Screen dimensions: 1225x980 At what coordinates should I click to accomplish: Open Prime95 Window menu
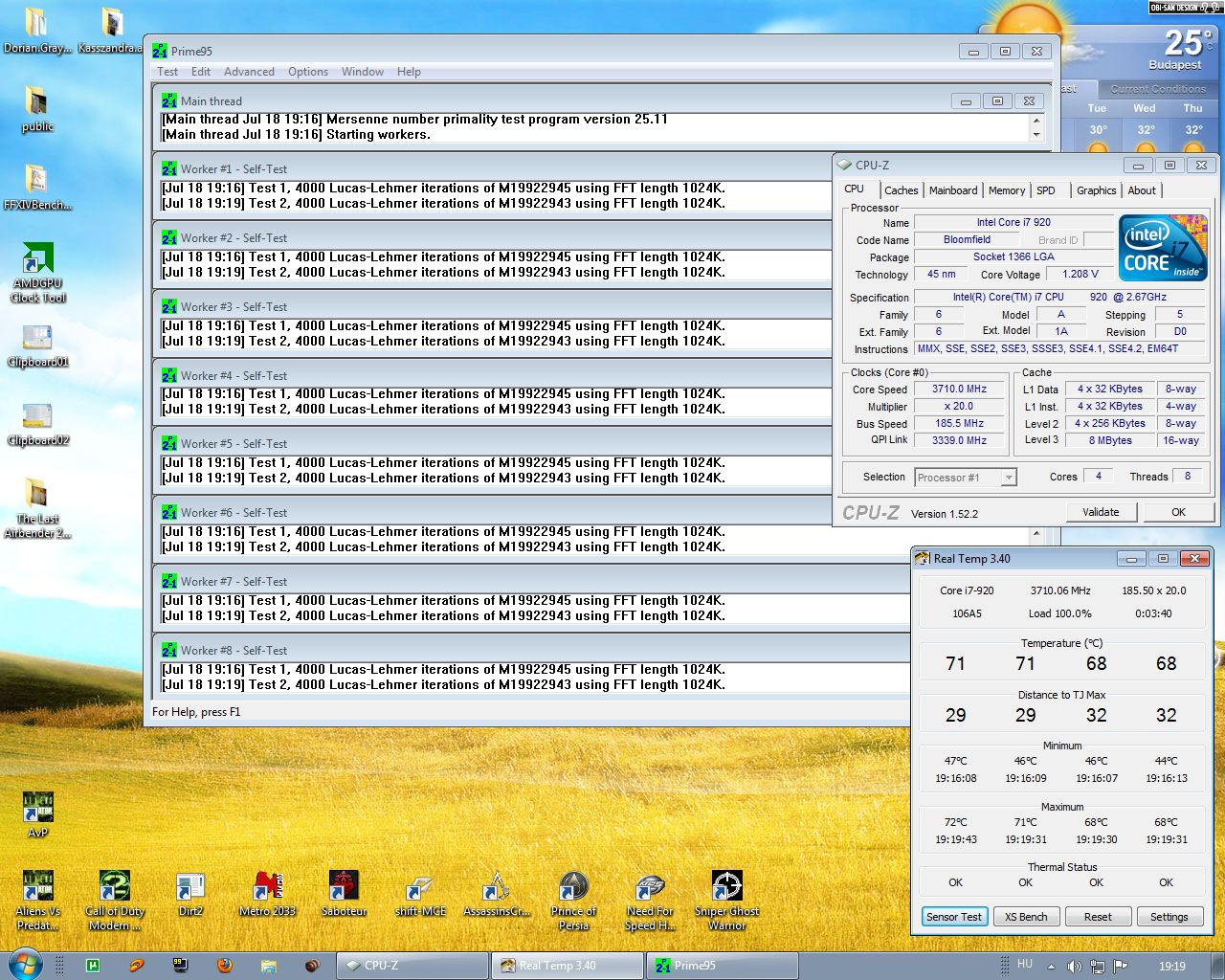(363, 72)
